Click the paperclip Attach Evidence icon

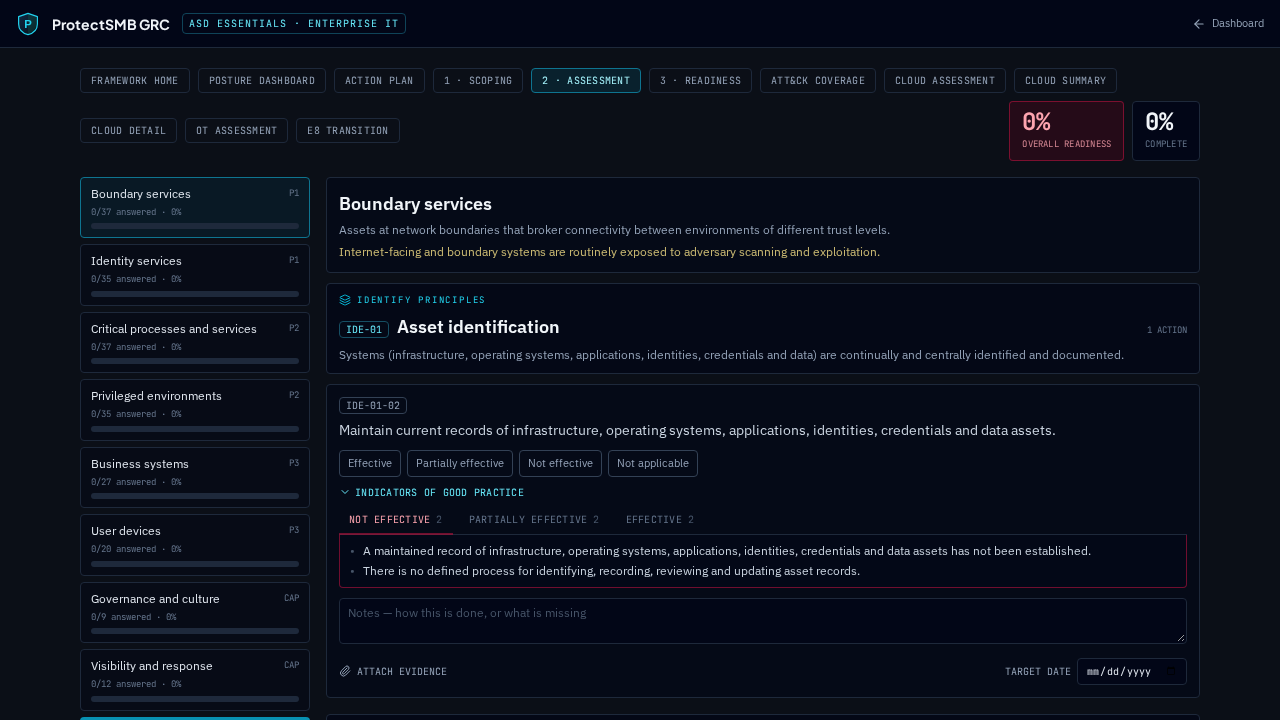point(345,672)
